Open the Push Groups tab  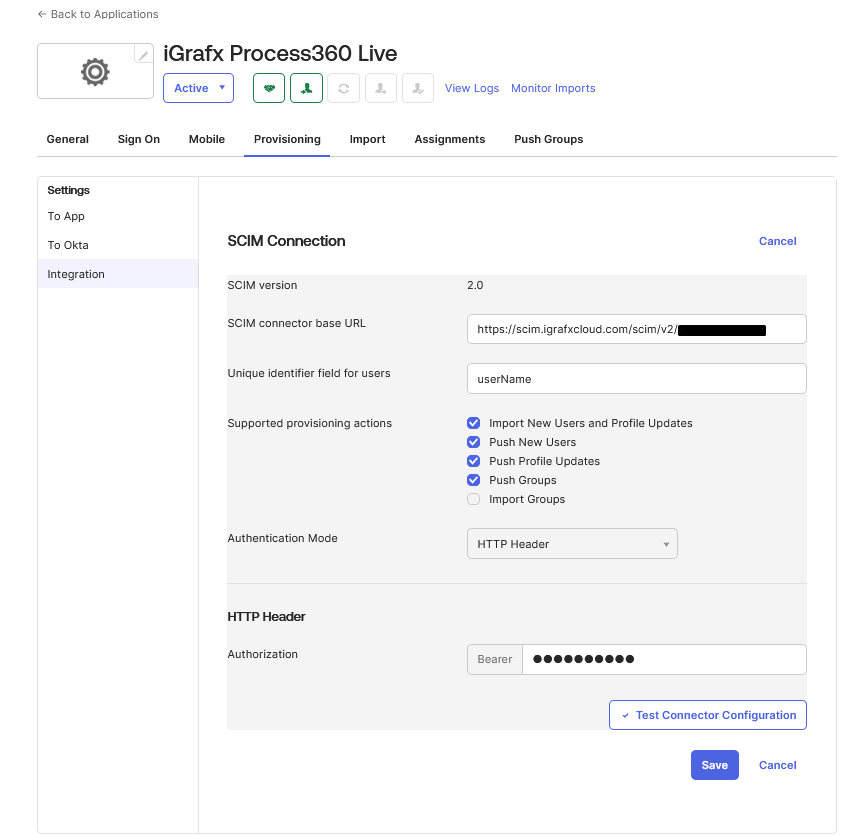click(x=548, y=139)
